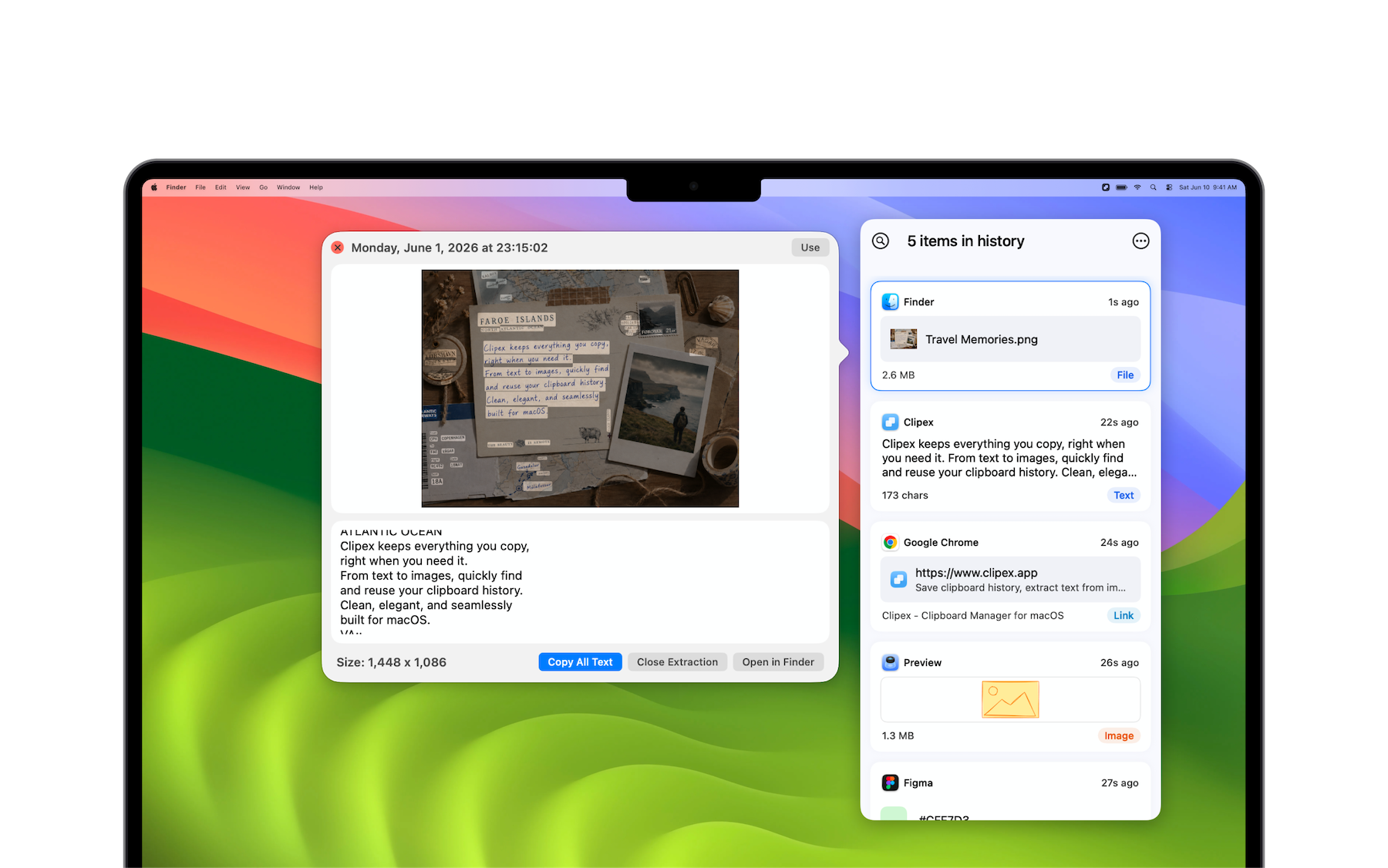Click Copy All Text
The width and height of the screenshot is (1388, 868).
580,662
